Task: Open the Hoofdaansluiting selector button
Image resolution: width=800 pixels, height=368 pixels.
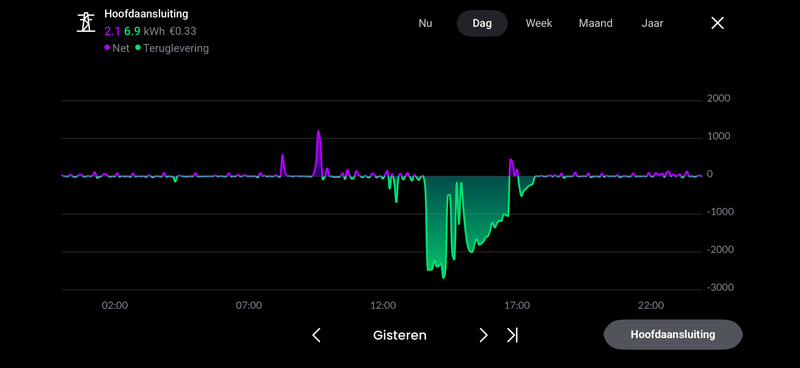Action: 673,335
